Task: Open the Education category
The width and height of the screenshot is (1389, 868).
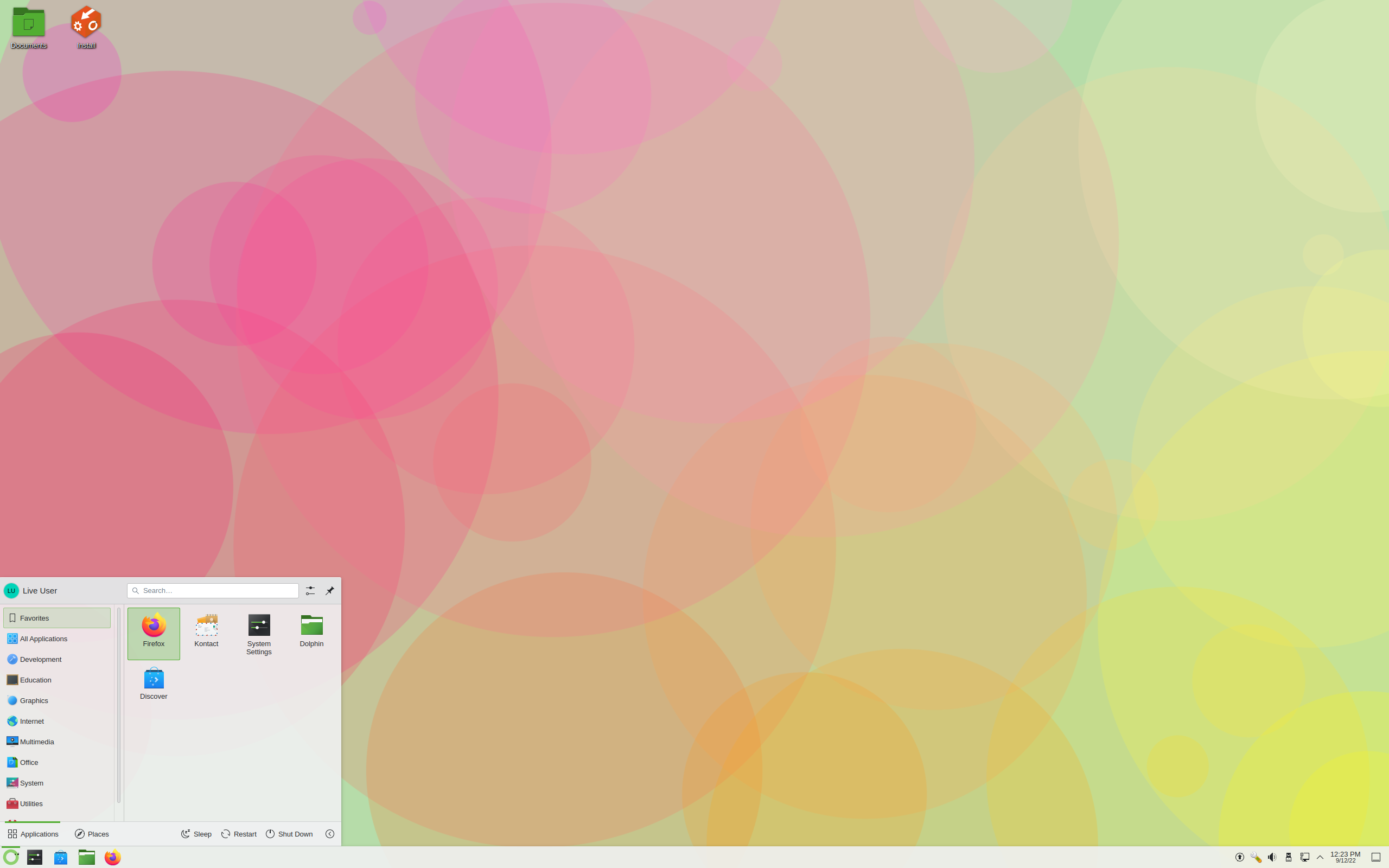Action: tap(57, 680)
